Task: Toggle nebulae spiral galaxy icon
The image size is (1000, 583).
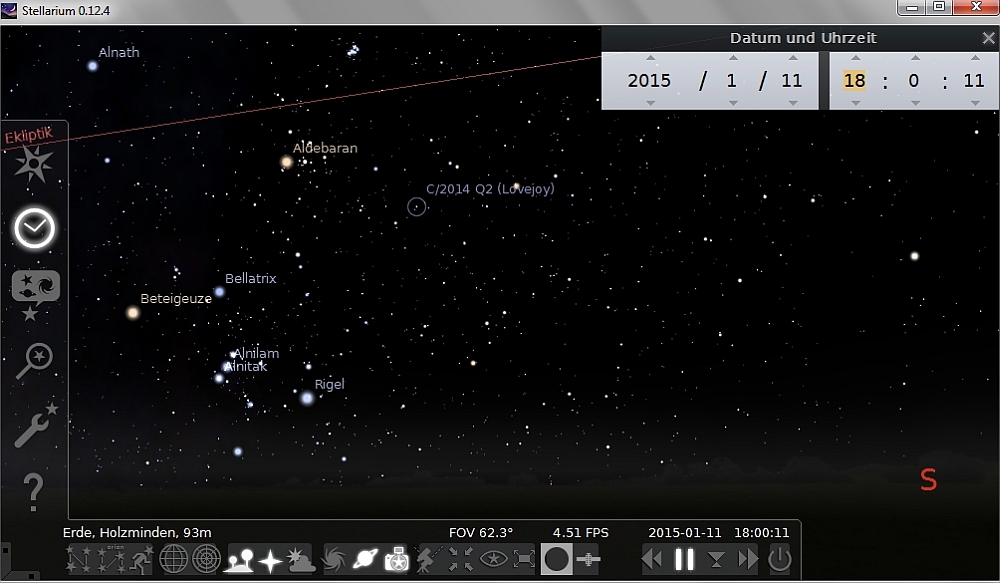Action: 334,559
